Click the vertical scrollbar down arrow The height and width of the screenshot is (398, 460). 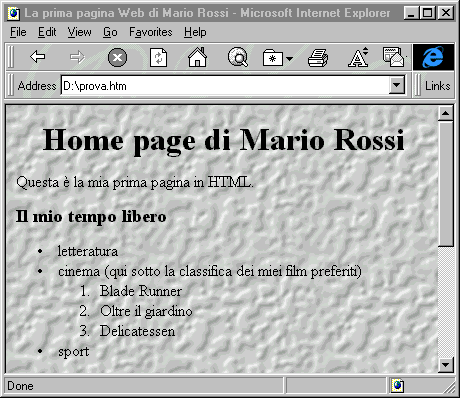point(446,364)
